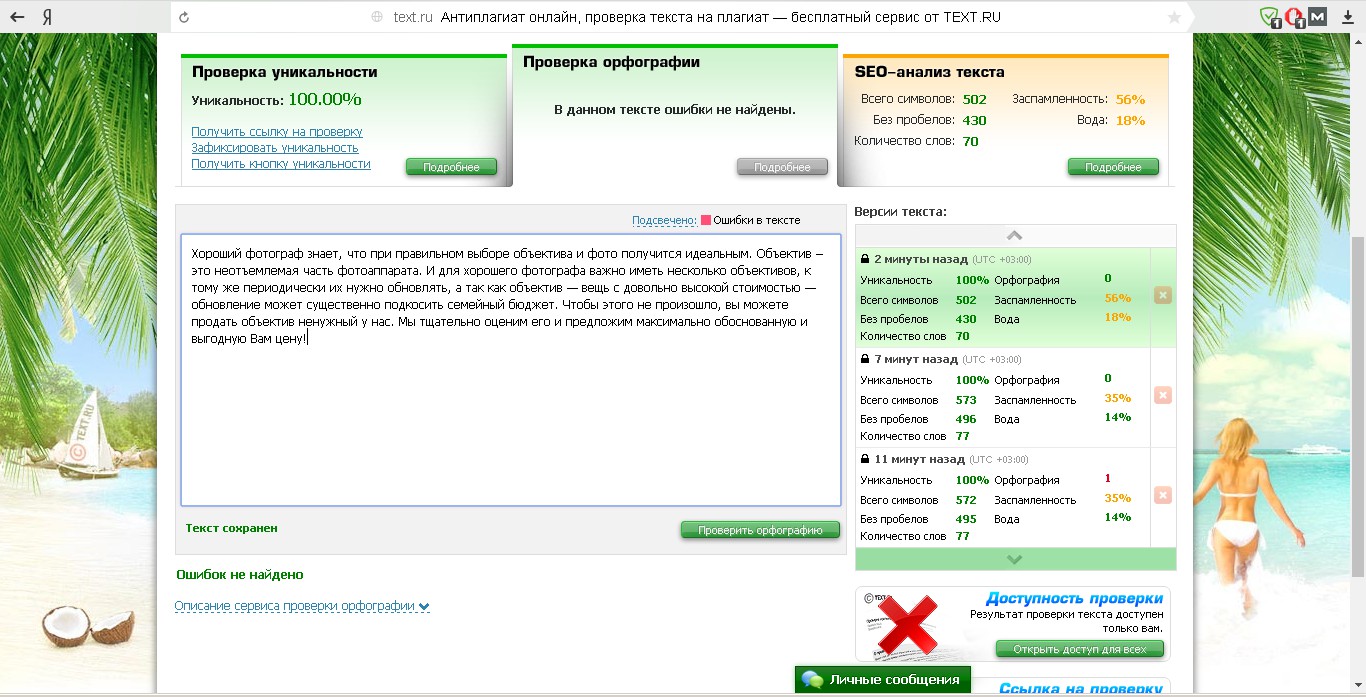Screen dimensions: 1366x697
Task: Go back with the browser arrow
Action: [x=17, y=17]
